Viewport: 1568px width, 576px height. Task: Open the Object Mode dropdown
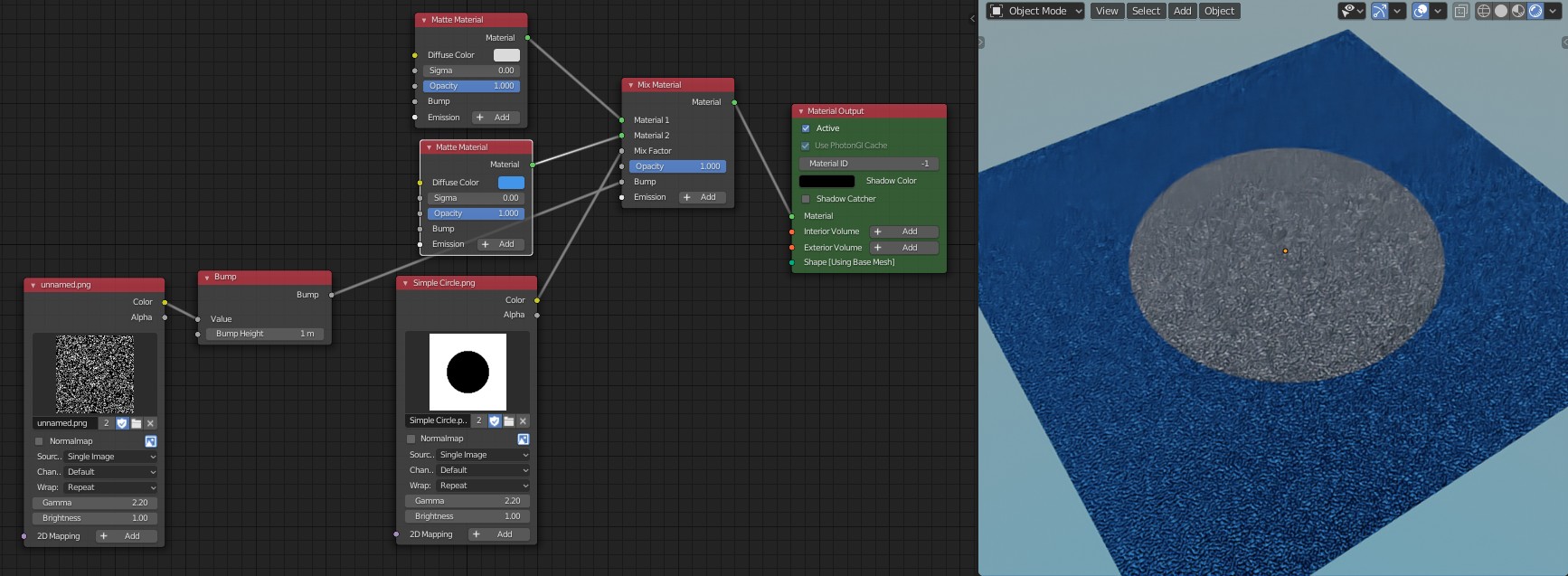pos(1035,11)
